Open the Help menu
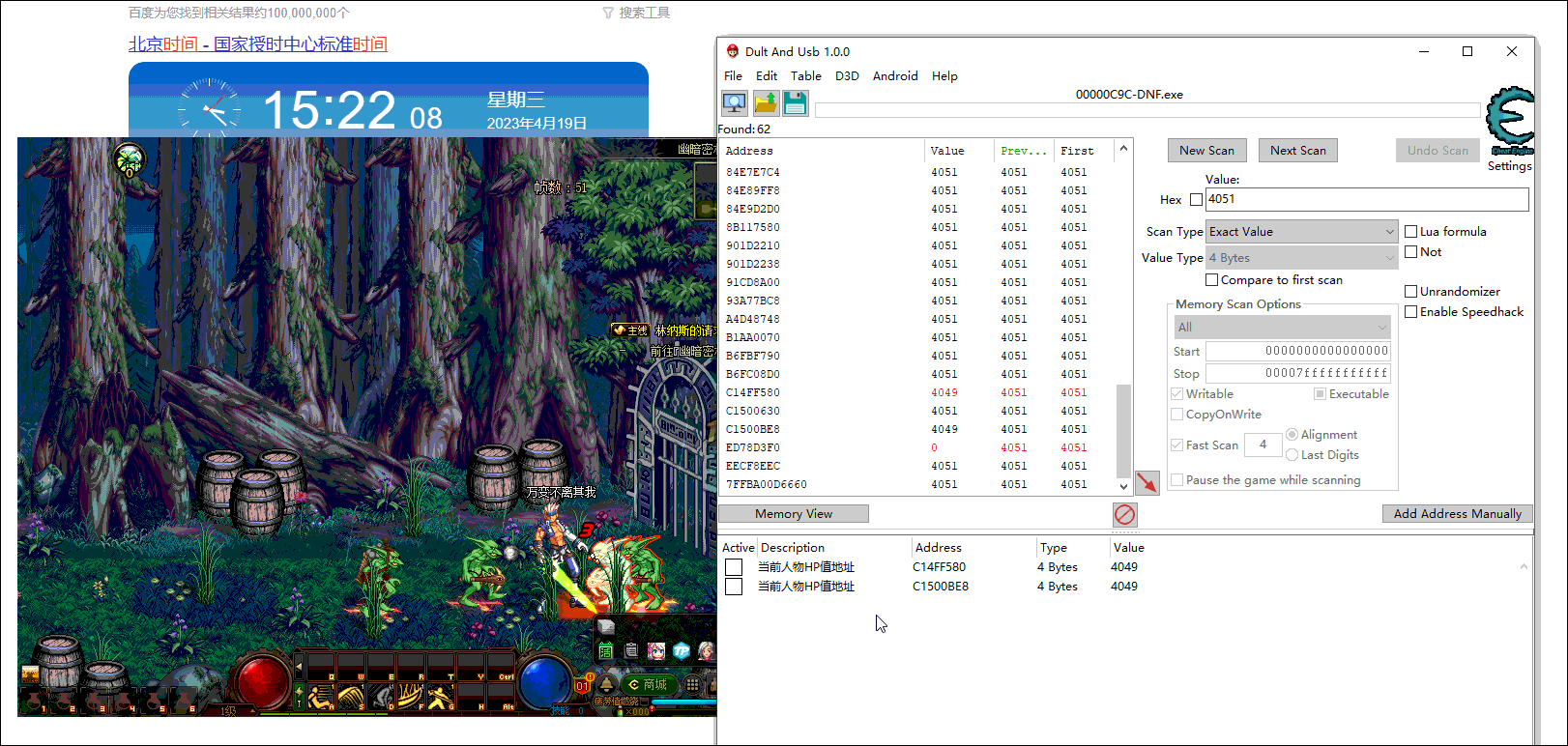The width and height of the screenshot is (1568, 746). pyautogui.click(x=944, y=76)
